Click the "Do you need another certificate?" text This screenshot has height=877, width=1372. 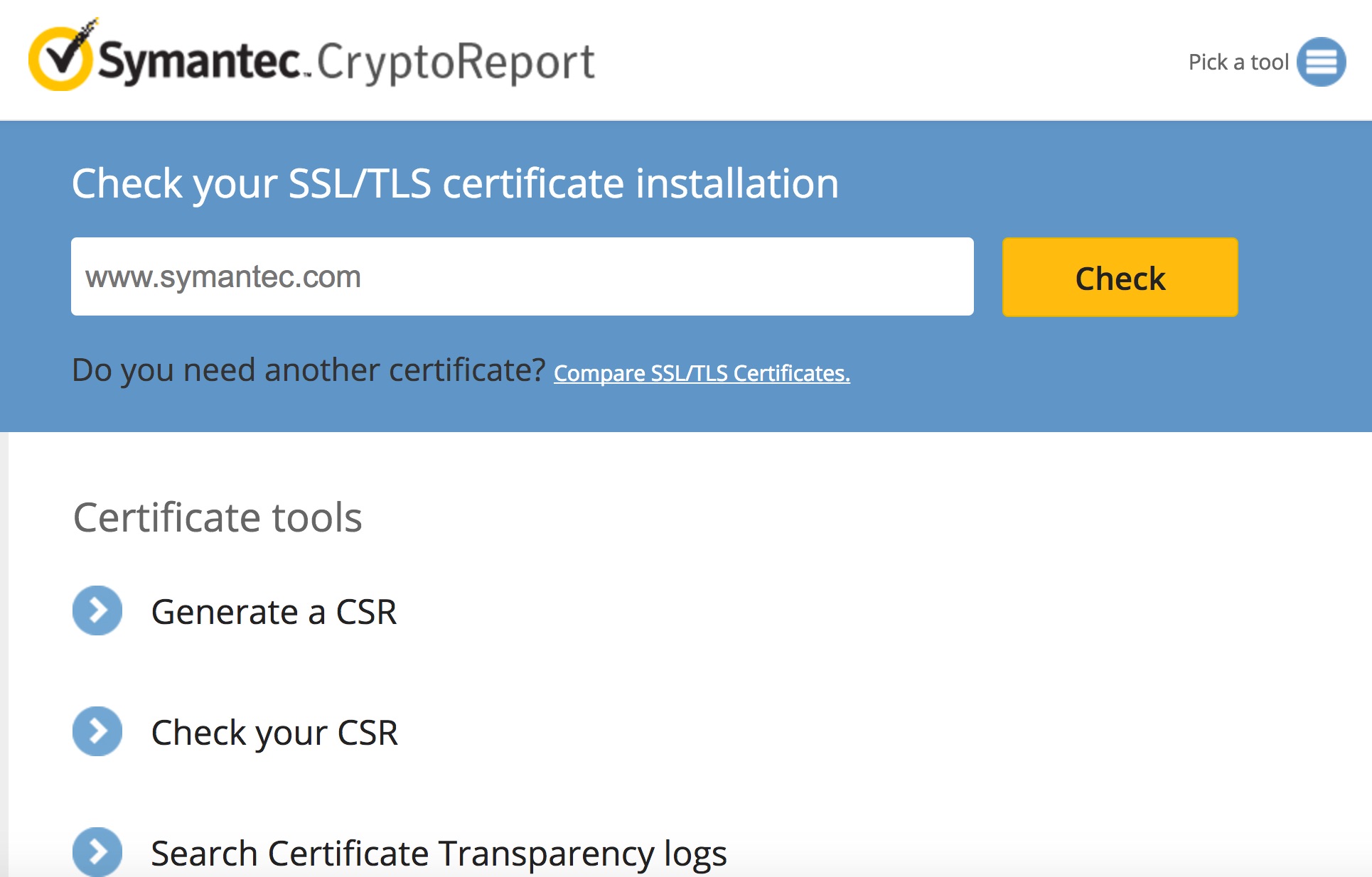pos(309,370)
